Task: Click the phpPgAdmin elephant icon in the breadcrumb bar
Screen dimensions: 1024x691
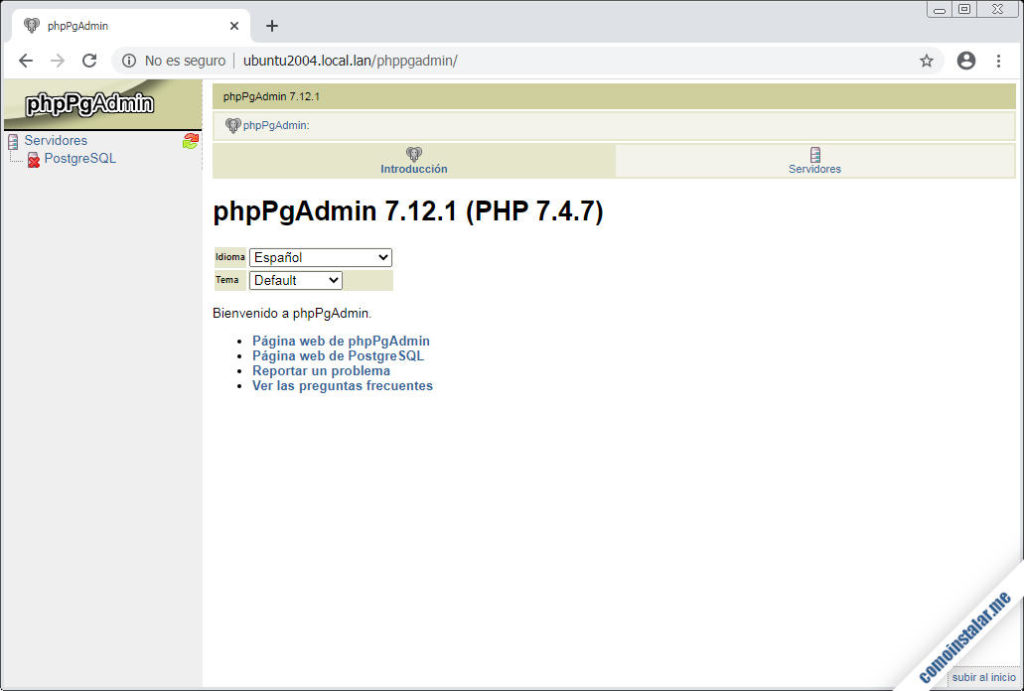Action: (x=234, y=125)
